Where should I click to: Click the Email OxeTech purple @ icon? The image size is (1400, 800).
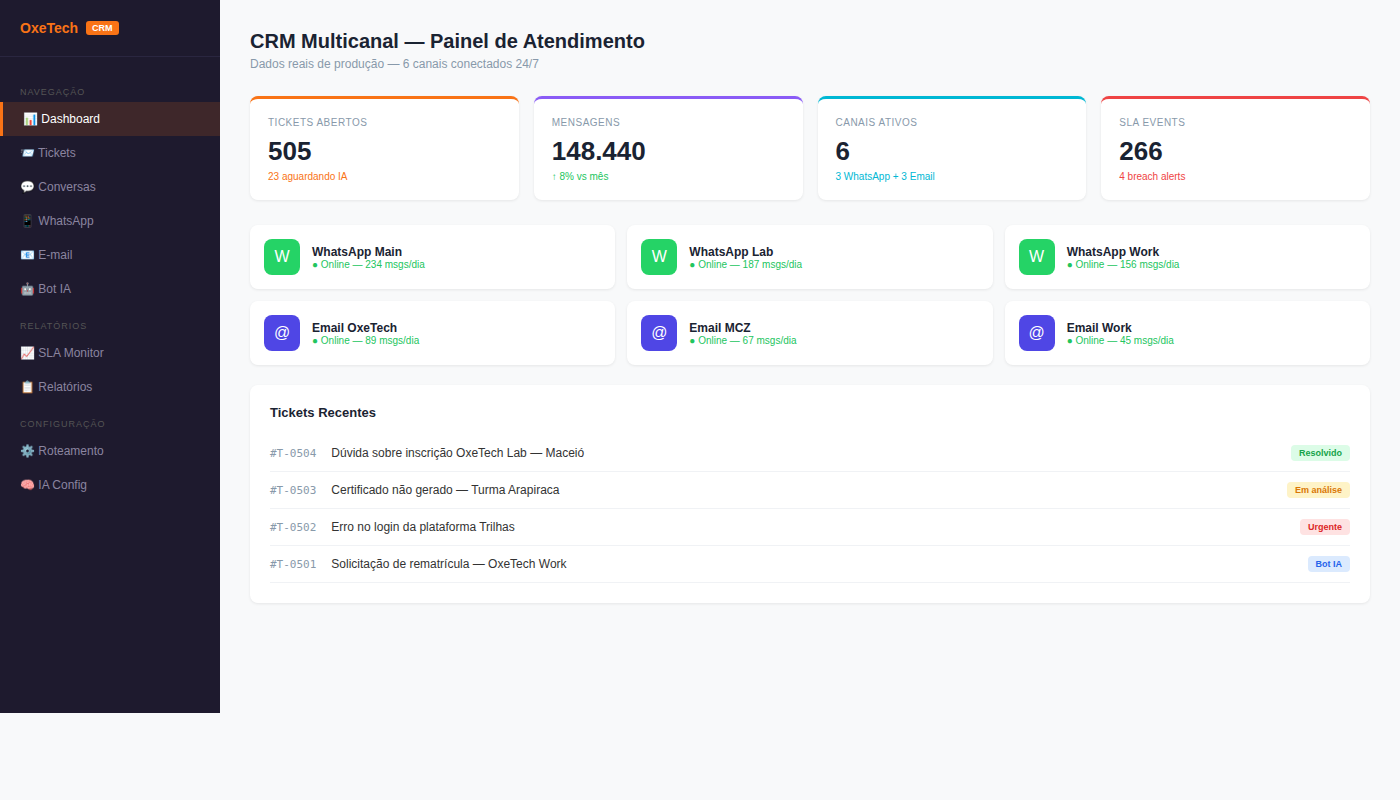[282, 333]
